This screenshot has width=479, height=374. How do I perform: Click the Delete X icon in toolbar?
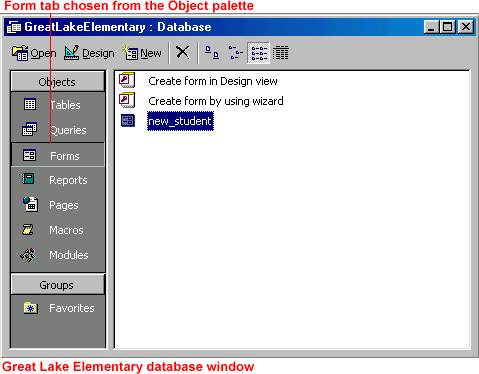click(x=183, y=52)
